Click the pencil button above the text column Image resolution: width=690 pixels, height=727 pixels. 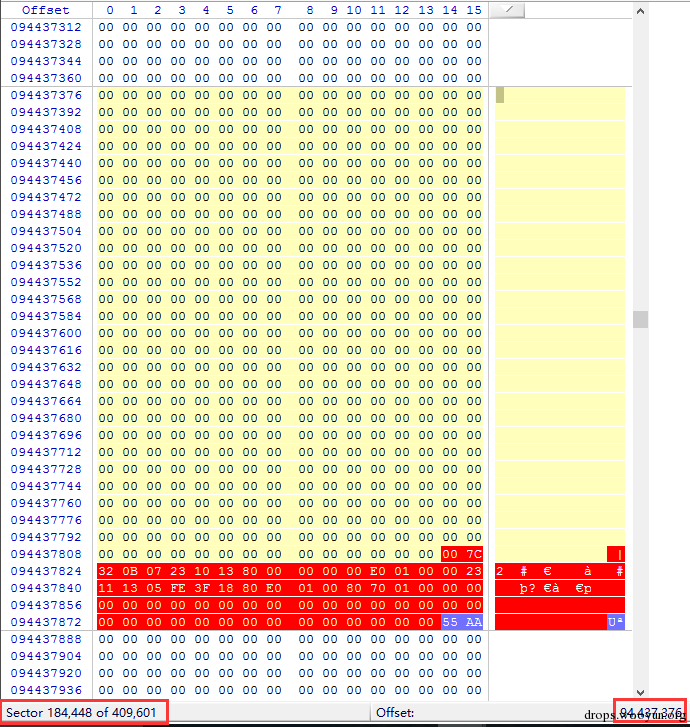(x=507, y=10)
